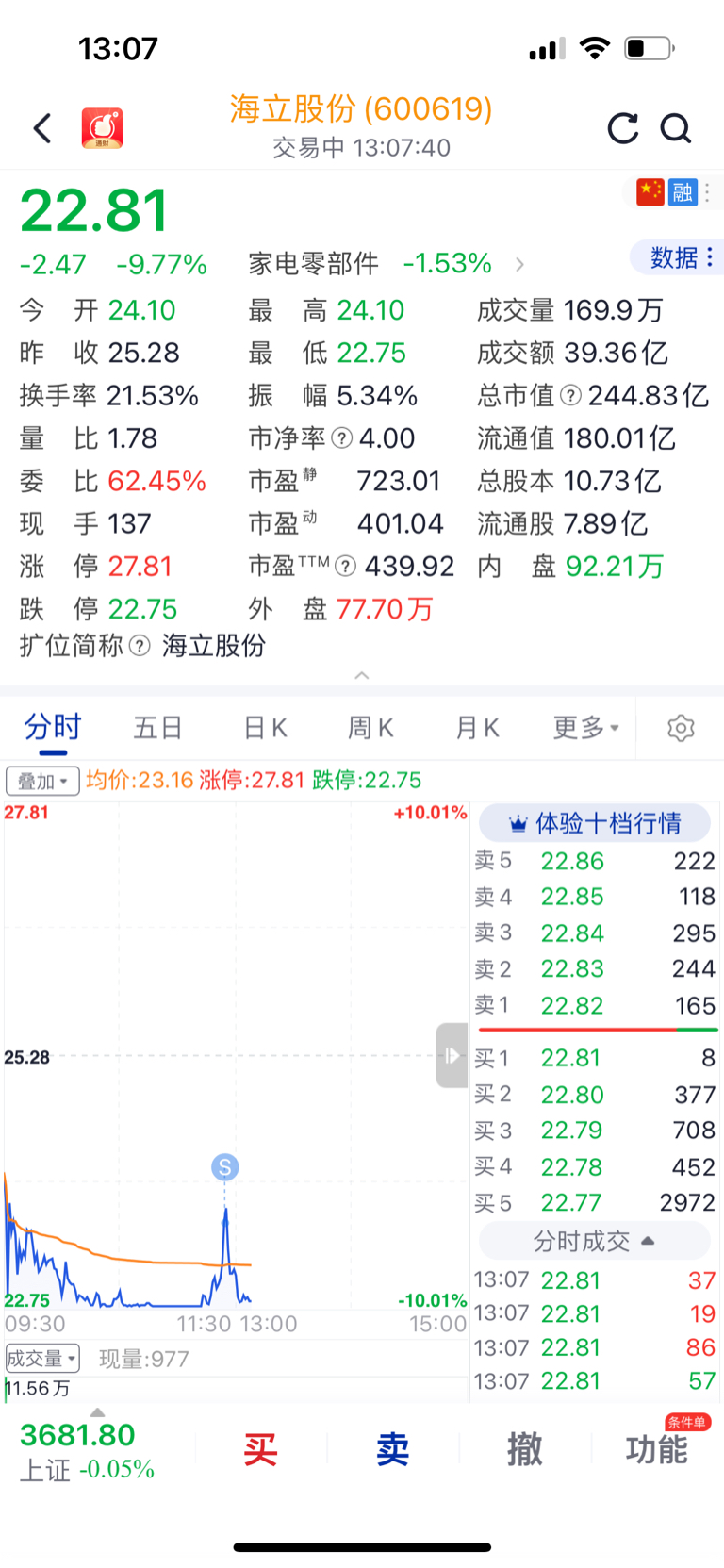Viewport: 724px width, 1568px height.
Task: Tap the back arrow icon
Action: (x=43, y=128)
